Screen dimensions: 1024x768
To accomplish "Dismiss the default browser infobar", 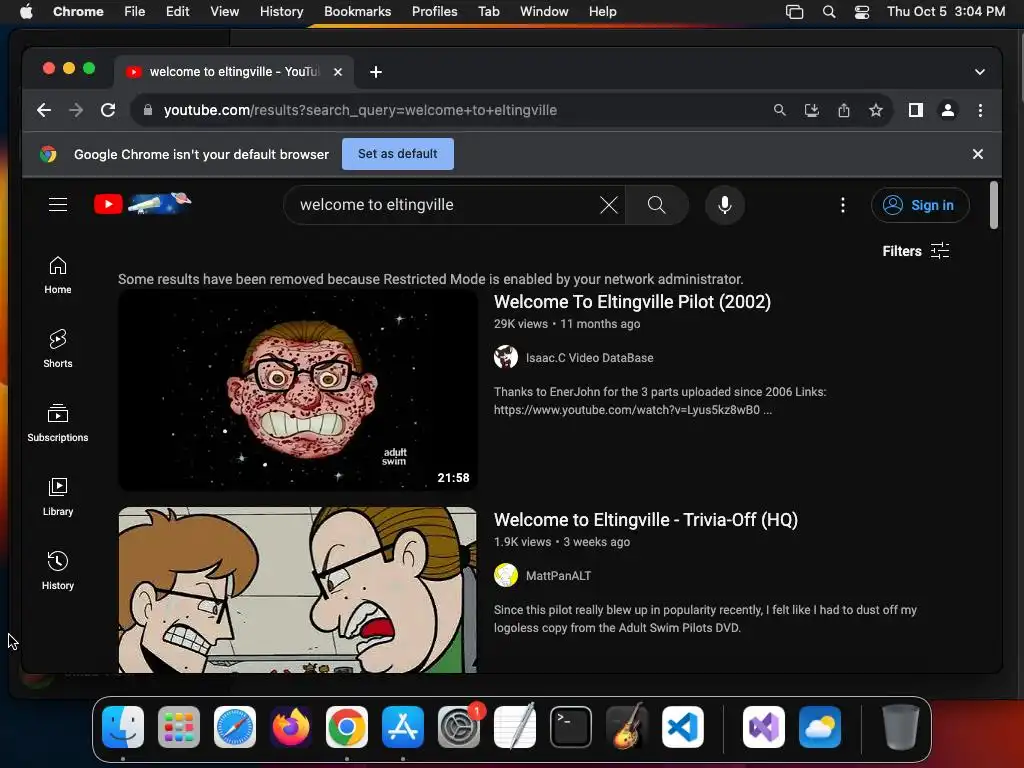I will (977, 154).
